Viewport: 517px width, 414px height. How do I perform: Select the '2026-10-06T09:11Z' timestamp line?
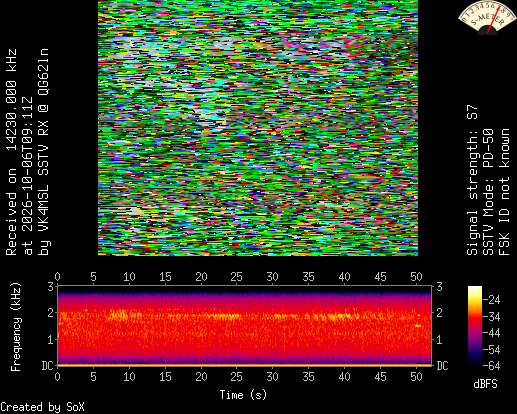(28, 176)
